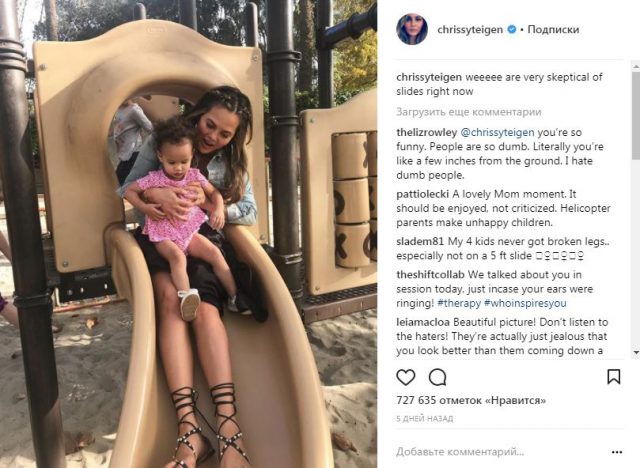
Task: Open comment speech bubble icon
Action: 438,377
